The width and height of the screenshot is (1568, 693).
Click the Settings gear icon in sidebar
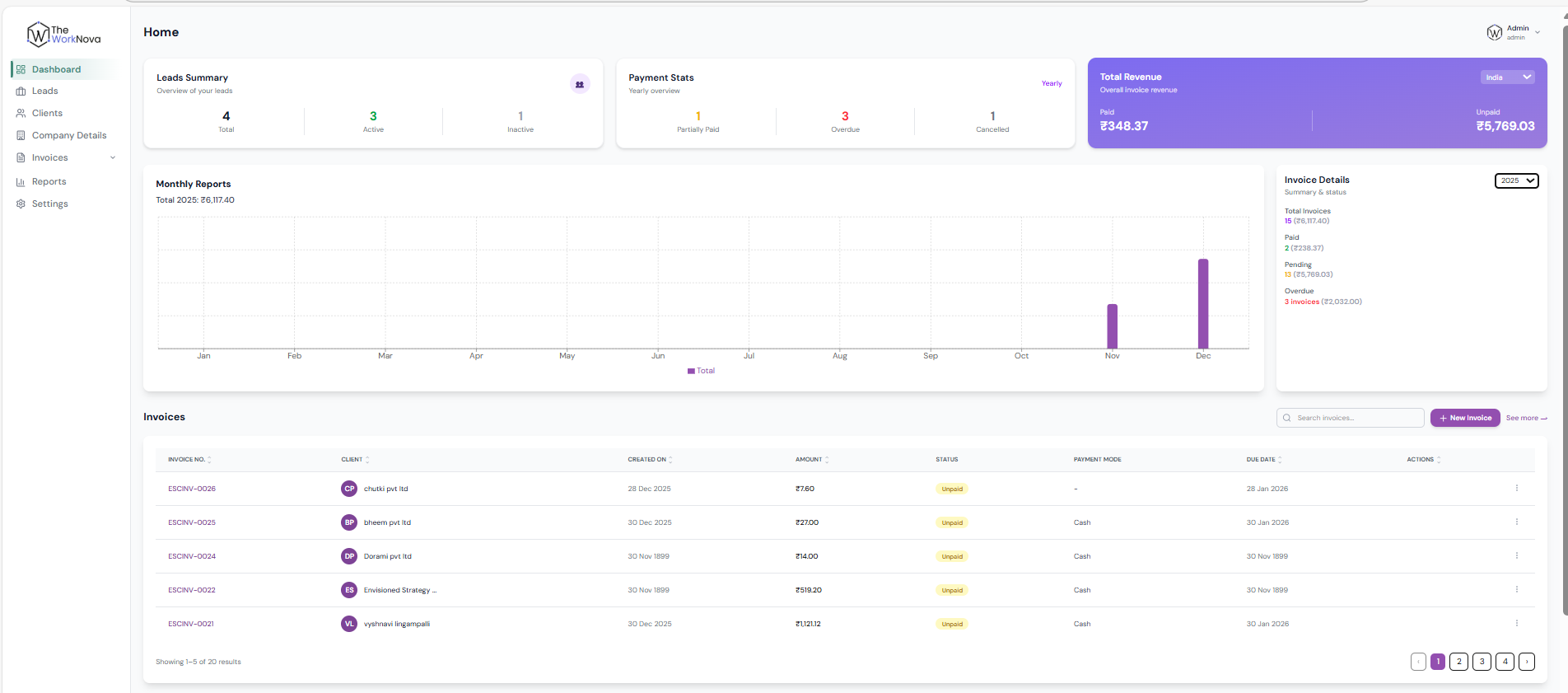pyautogui.click(x=21, y=204)
